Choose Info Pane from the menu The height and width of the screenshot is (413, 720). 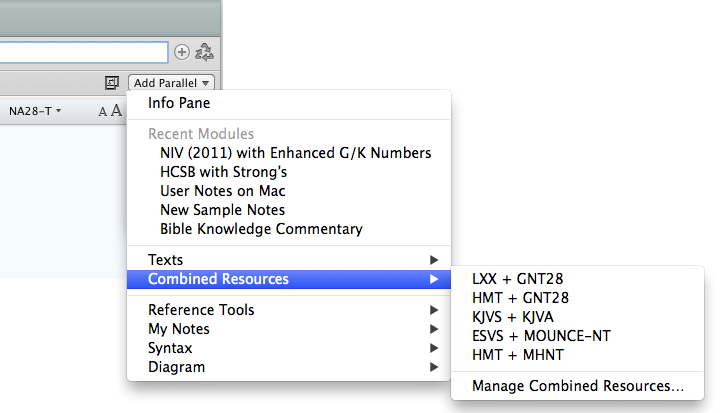[x=179, y=103]
